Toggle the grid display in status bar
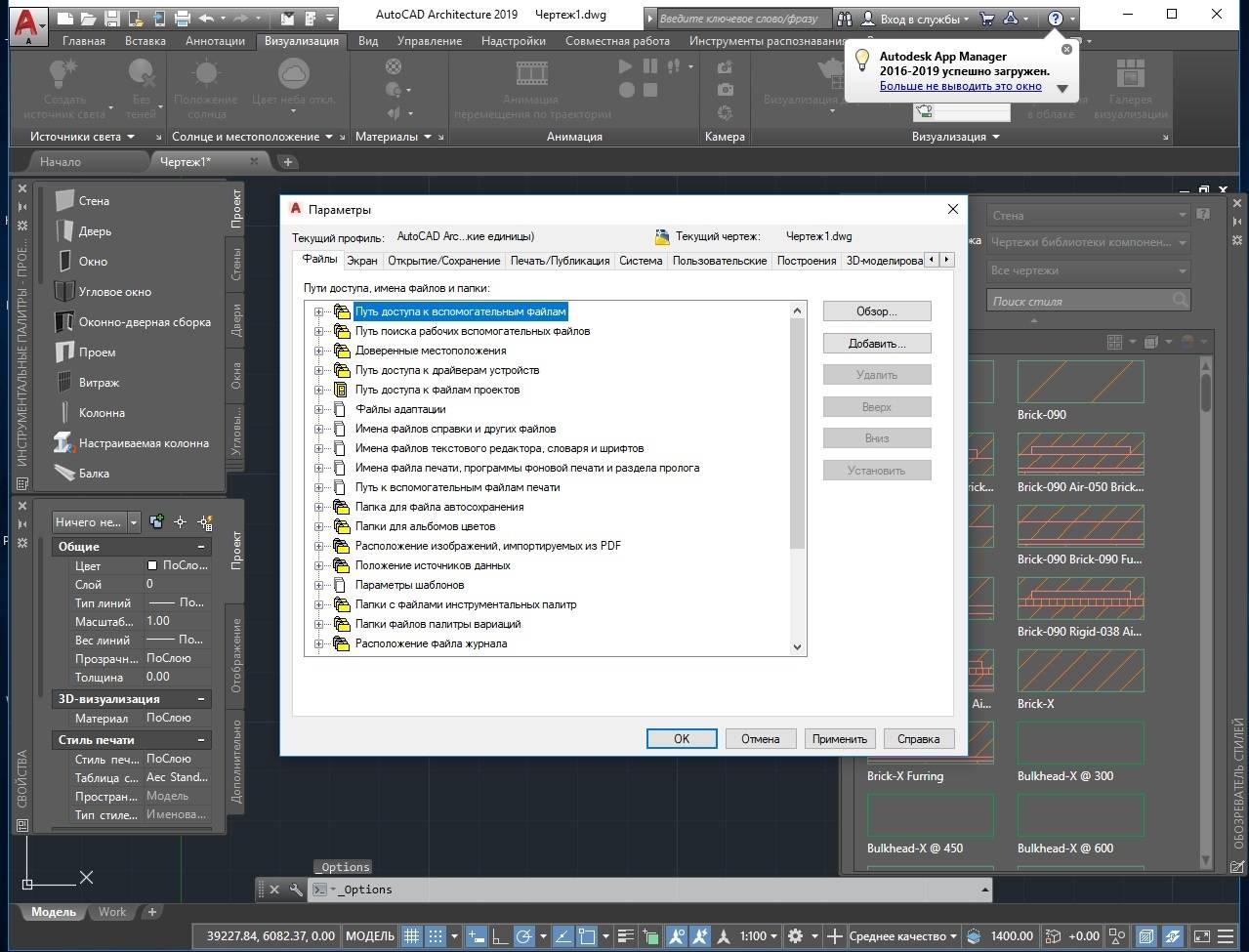1249x952 pixels. click(x=412, y=935)
